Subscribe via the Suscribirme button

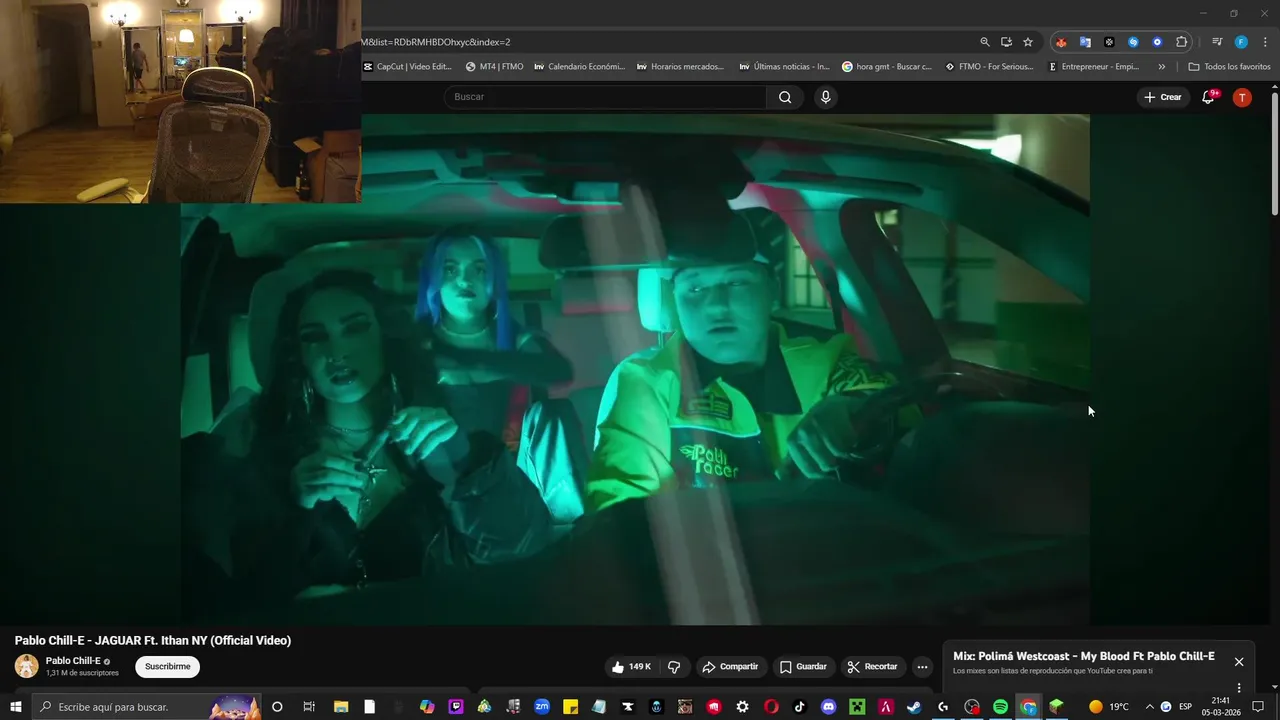[x=167, y=667]
